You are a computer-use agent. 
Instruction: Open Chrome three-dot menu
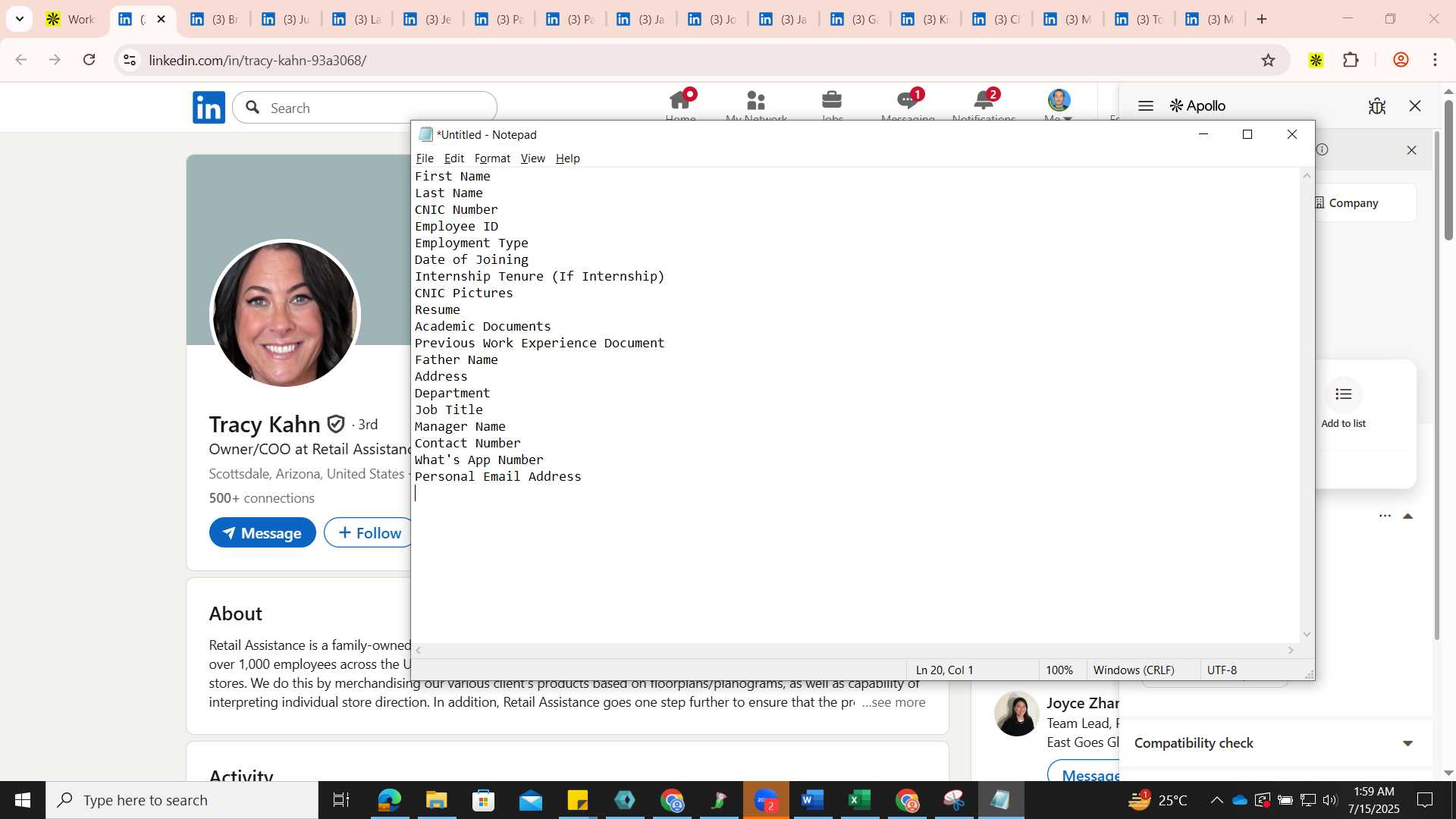point(1436,60)
